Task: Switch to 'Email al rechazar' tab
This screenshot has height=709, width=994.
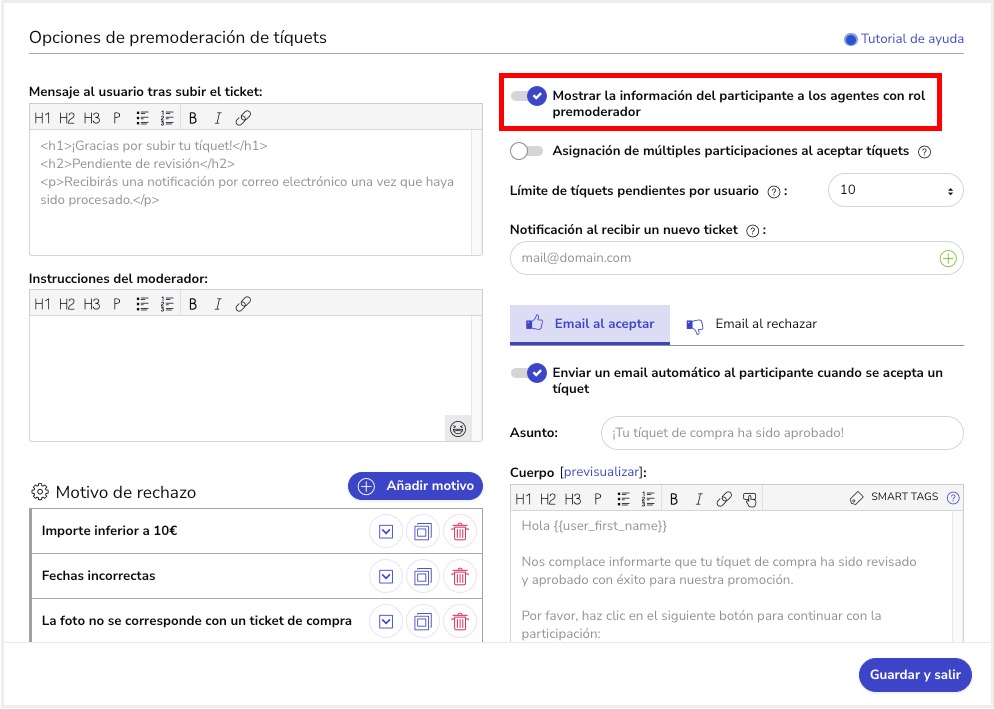Action: click(752, 324)
